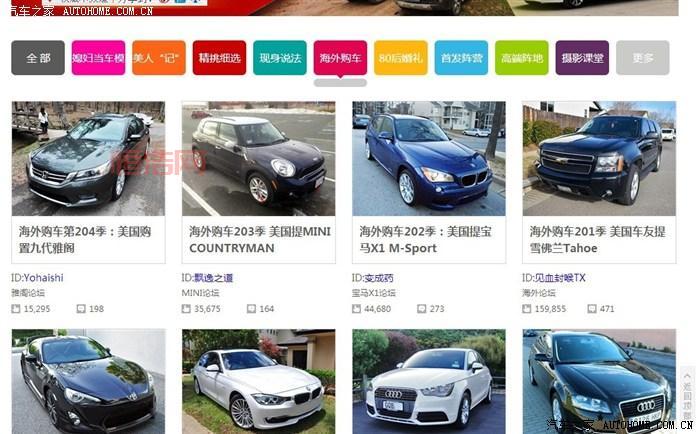Click the comment count 273

pos(437,309)
